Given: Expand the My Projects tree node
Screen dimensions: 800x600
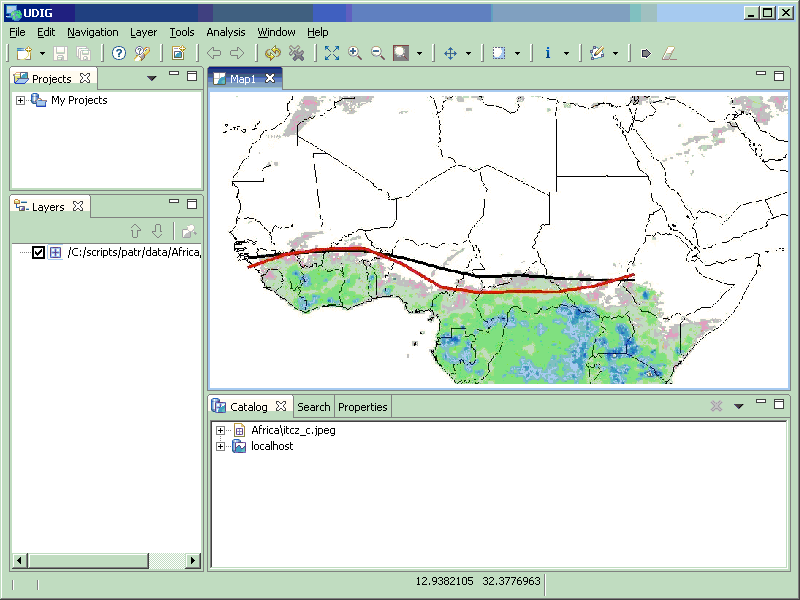Looking at the screenshot, I should 20,100.
